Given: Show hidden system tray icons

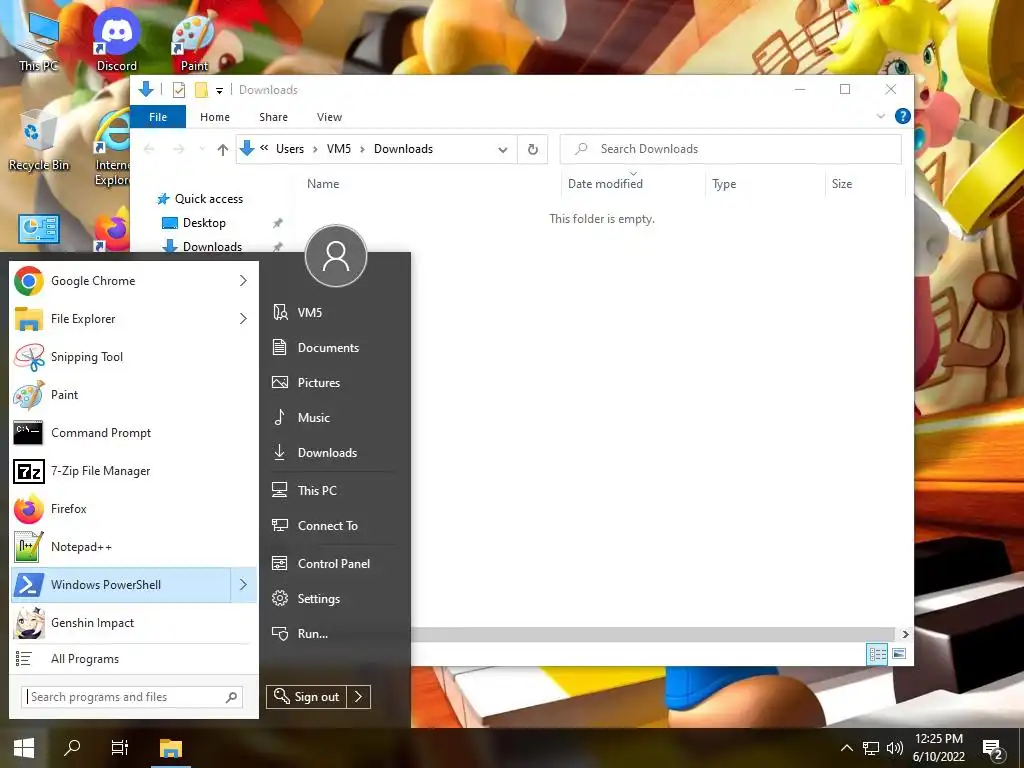Looking at the screenshot, I should pyautogui.click(x=846, y=748).
